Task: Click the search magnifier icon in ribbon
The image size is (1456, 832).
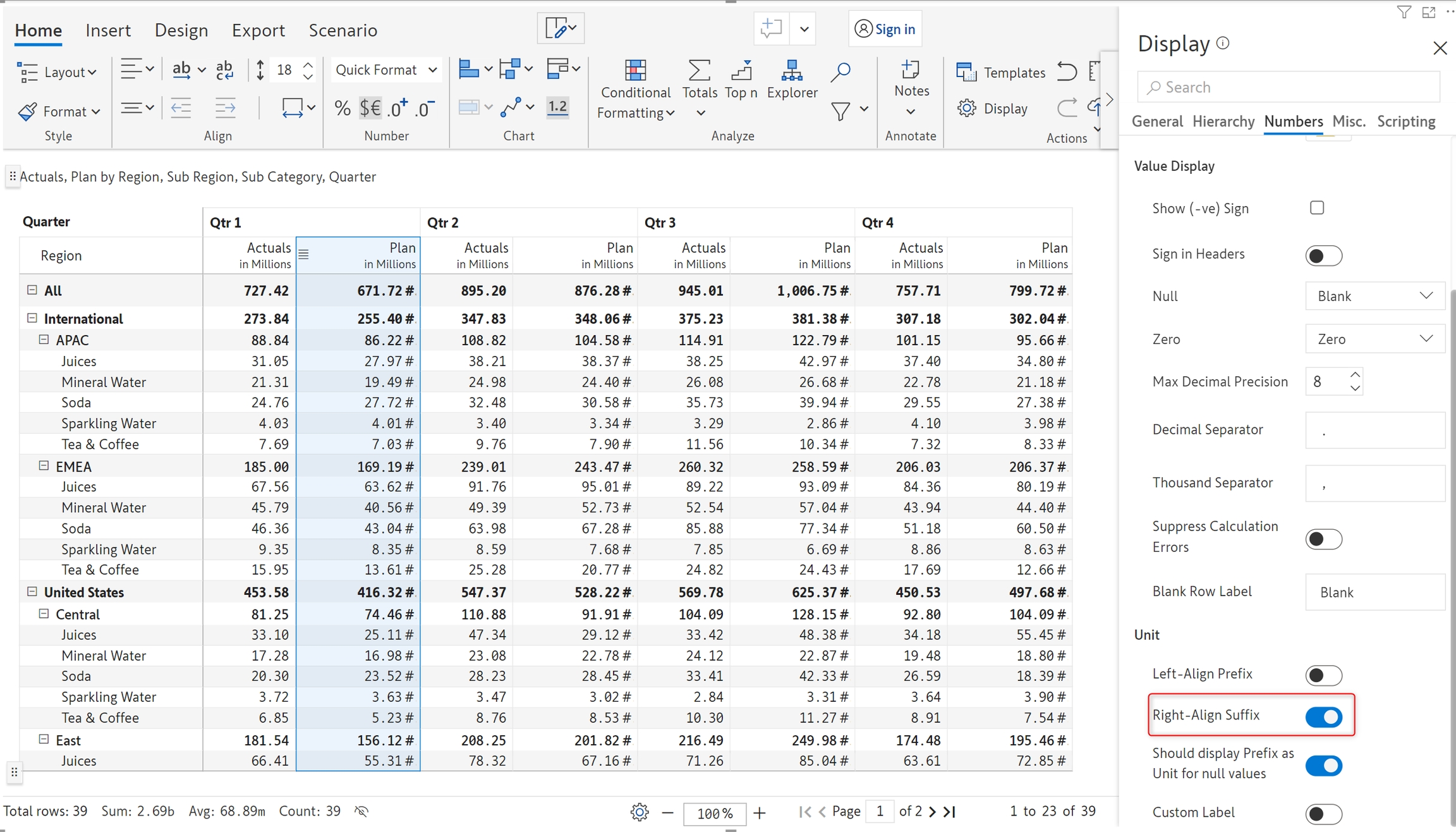Action: [840, 72]
